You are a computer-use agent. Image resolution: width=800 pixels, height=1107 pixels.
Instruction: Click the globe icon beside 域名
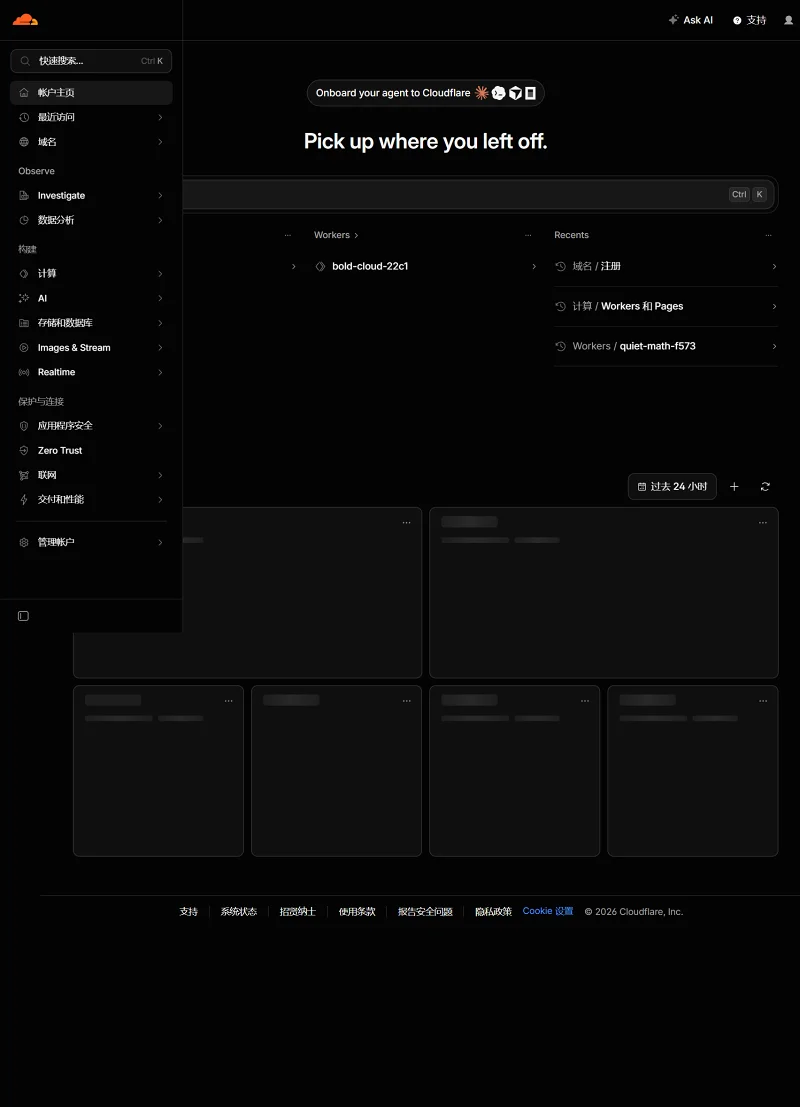coord(24,142)
